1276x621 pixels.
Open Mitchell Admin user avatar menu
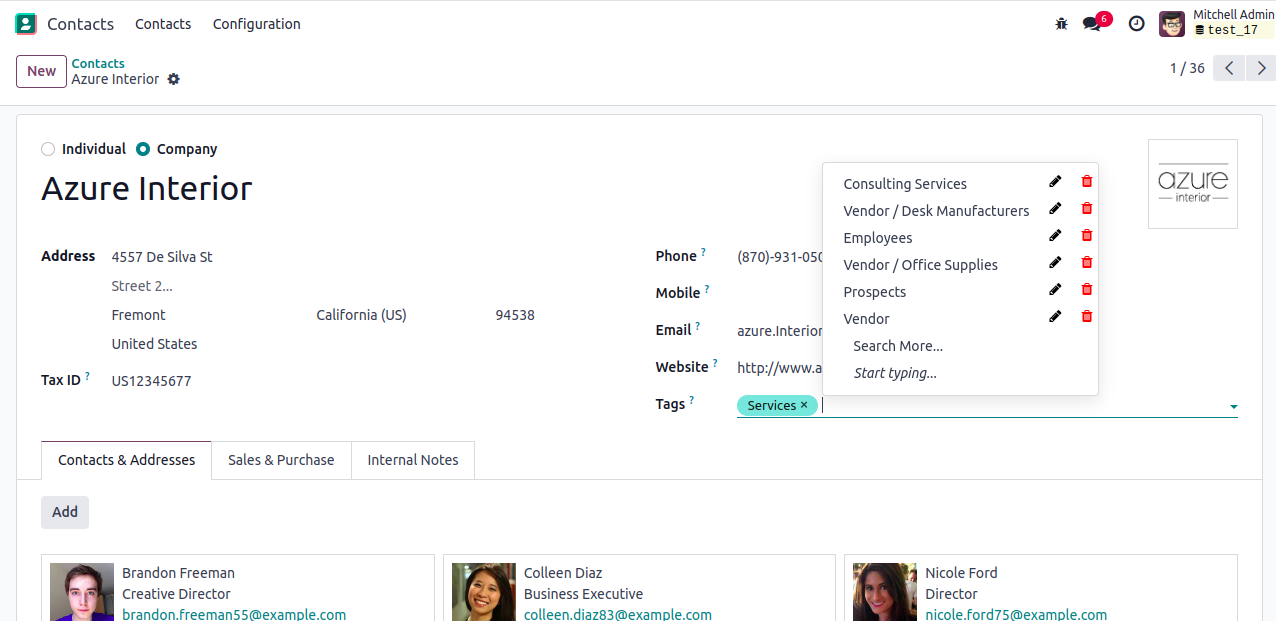tap(1172, 24)
